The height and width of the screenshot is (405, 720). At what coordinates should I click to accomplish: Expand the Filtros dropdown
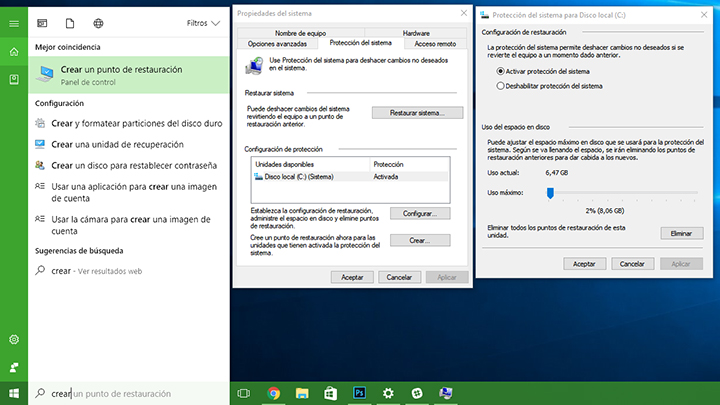(203, 23)
